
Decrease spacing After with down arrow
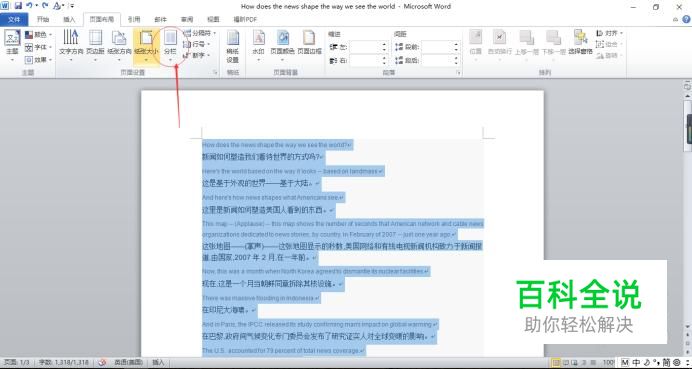click(455, 64)
